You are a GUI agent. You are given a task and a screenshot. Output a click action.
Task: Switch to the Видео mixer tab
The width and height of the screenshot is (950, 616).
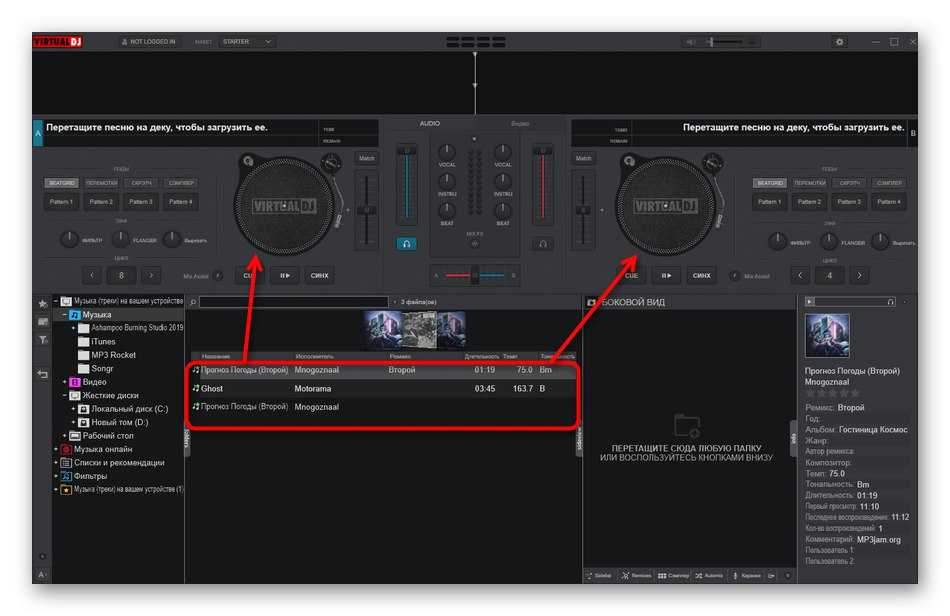pyautogui.click(x=520, y=124)
